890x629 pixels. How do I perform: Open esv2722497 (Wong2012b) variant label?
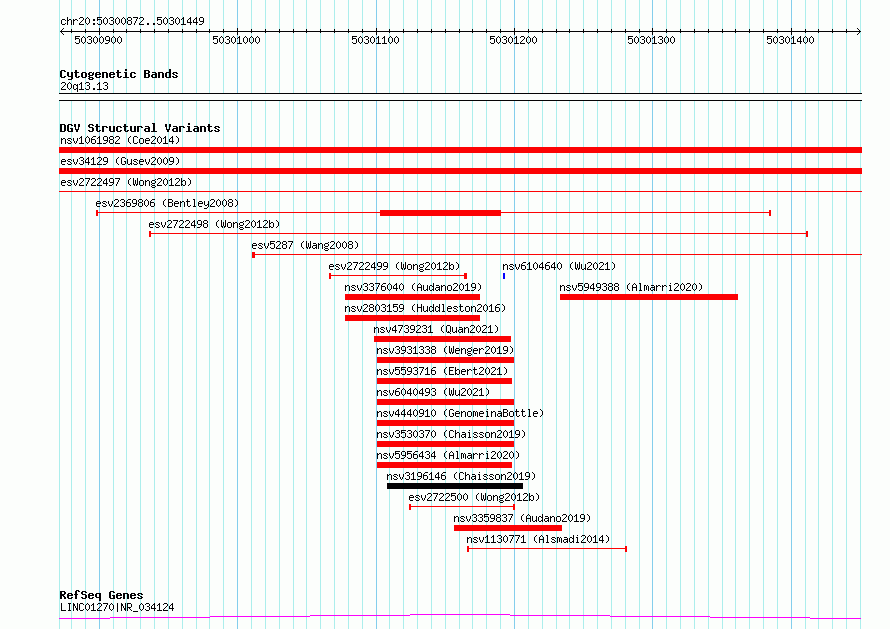click(x=126, y=182)
